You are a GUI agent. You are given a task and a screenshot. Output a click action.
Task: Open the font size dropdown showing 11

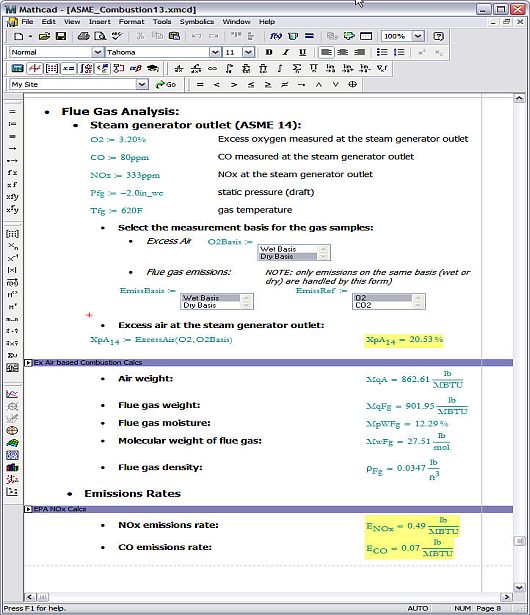(x=248, y=52)
